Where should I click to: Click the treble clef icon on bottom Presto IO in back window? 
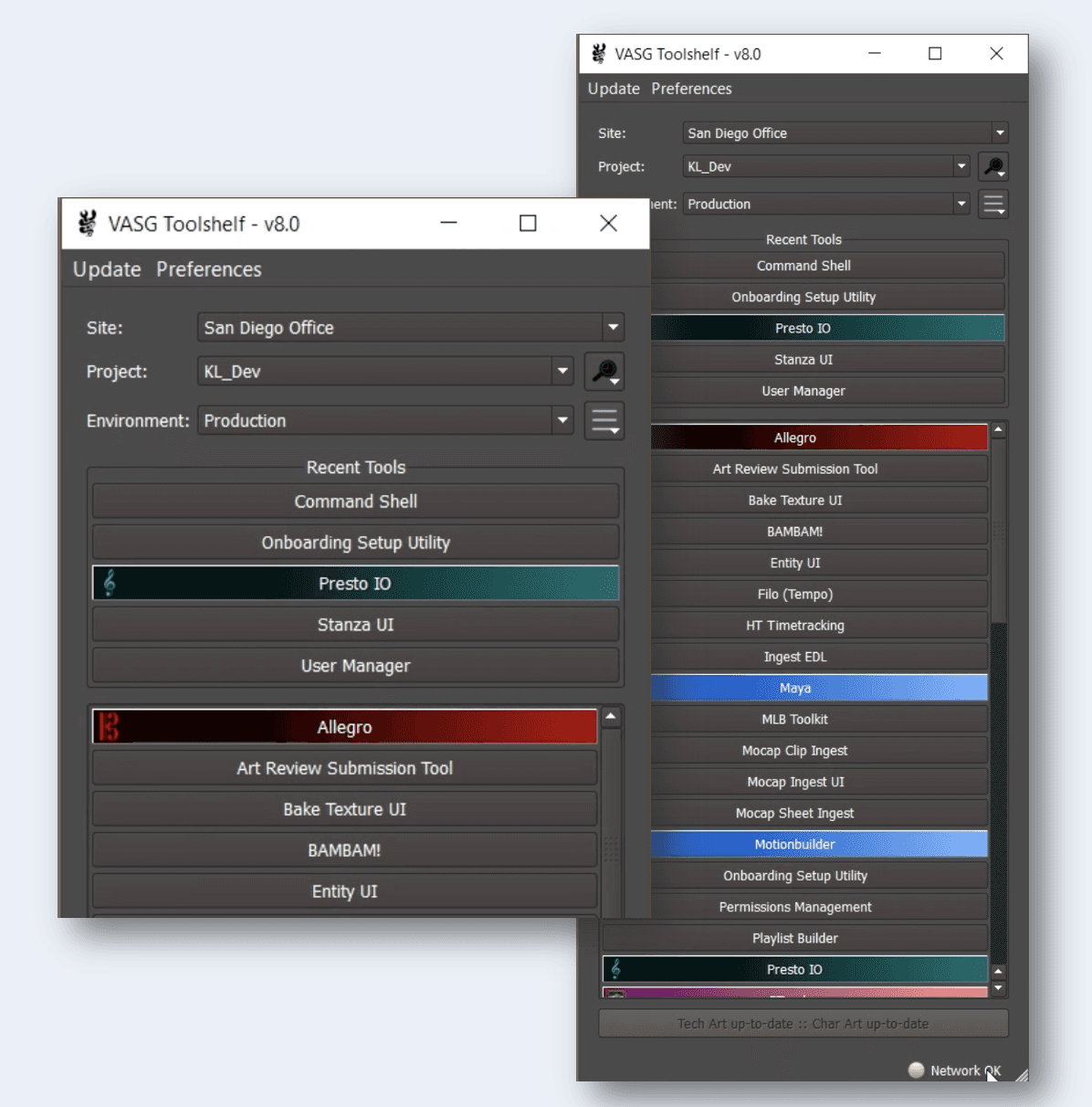click(x=615, y=969)
